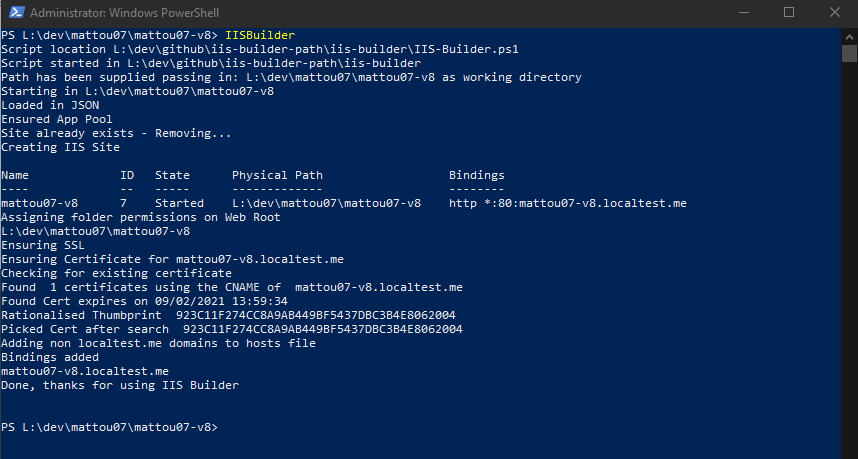This screenshot has height=459, width=858.
Task: Click the Bindings column header
Action: 477,176
